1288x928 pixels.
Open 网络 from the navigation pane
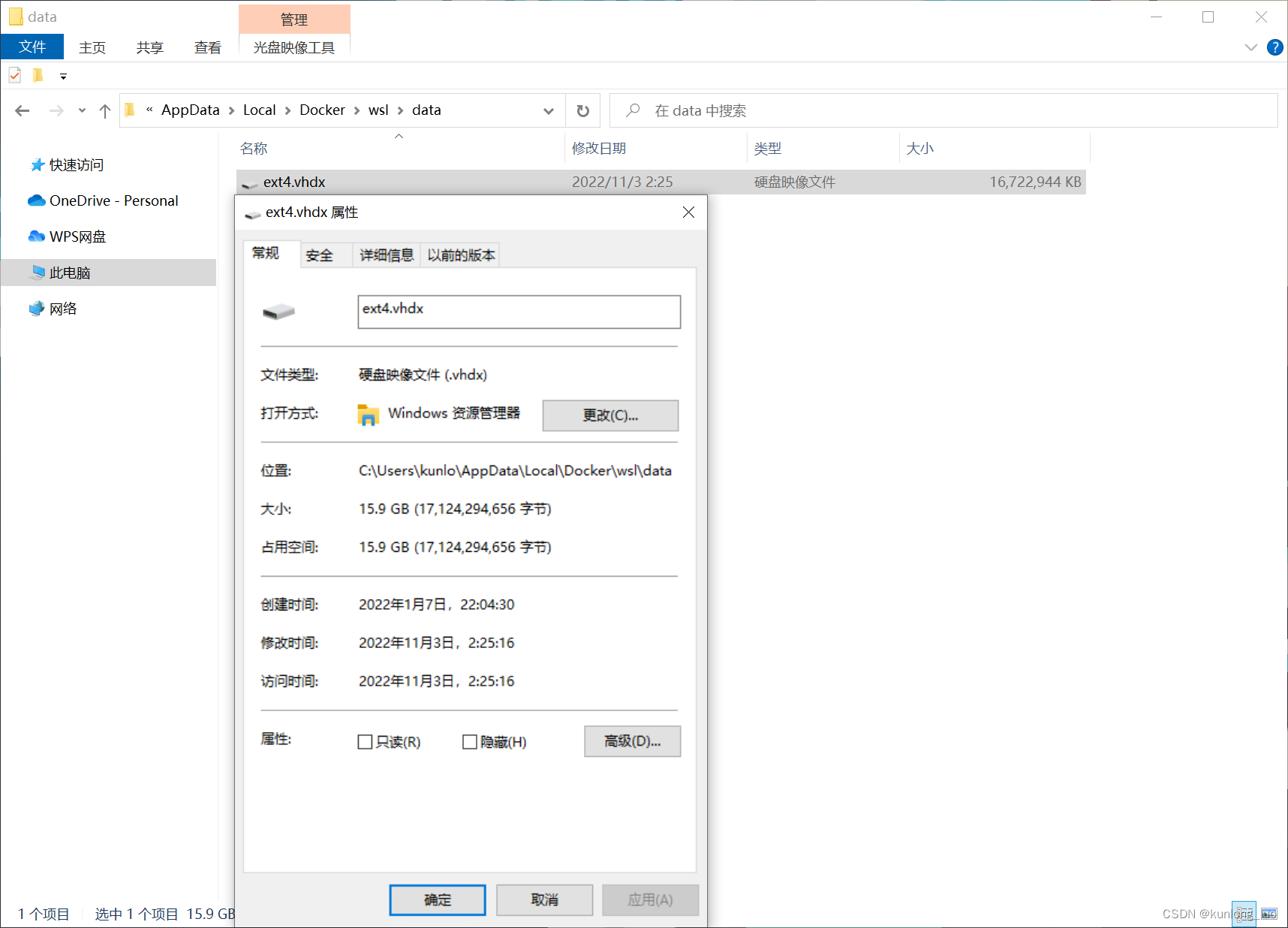point(62,308)
